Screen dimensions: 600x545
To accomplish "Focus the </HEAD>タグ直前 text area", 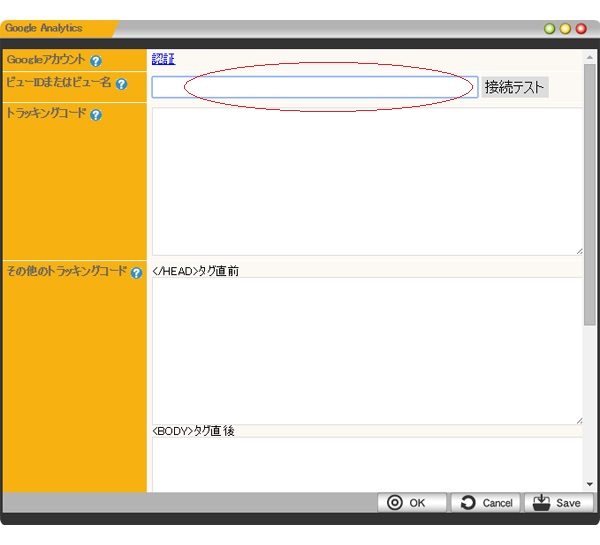I will click(x=367, y=351).
